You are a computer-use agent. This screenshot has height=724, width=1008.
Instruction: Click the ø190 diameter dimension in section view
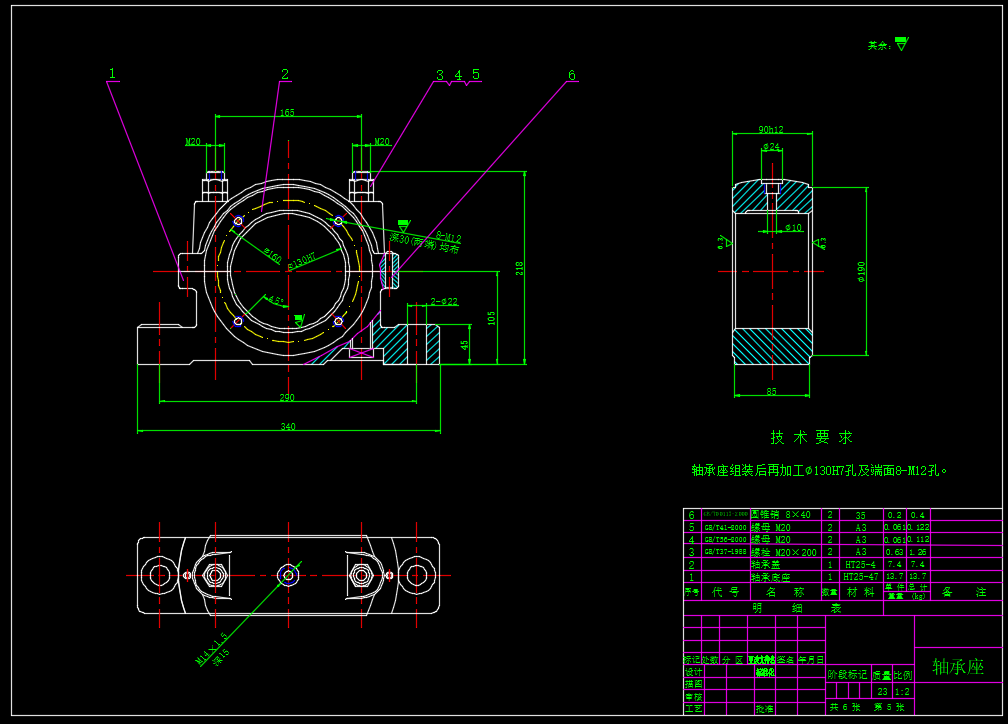coord(861,270)
